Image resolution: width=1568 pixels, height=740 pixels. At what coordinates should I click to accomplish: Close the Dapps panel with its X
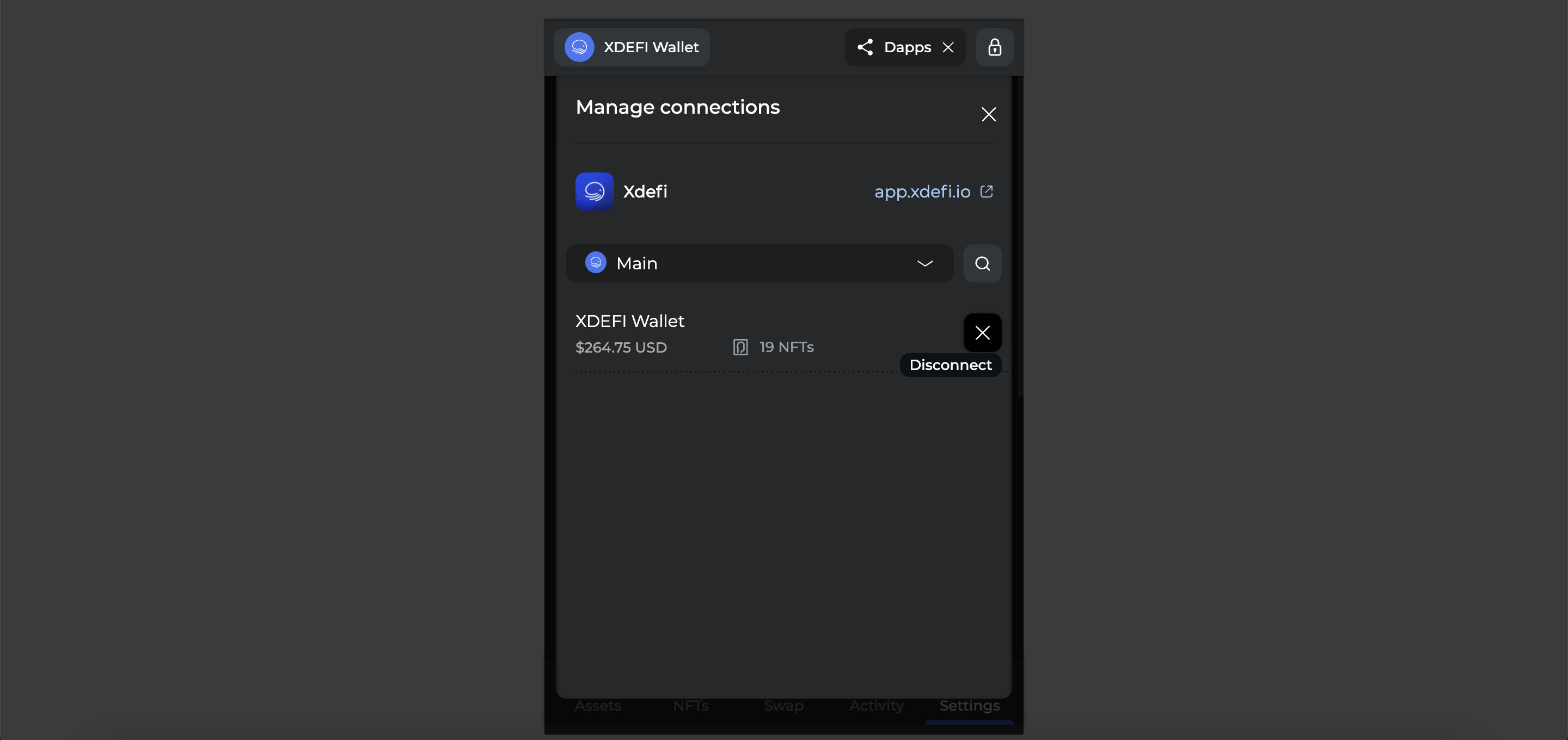pyautogui.click(x=948, y=47)
